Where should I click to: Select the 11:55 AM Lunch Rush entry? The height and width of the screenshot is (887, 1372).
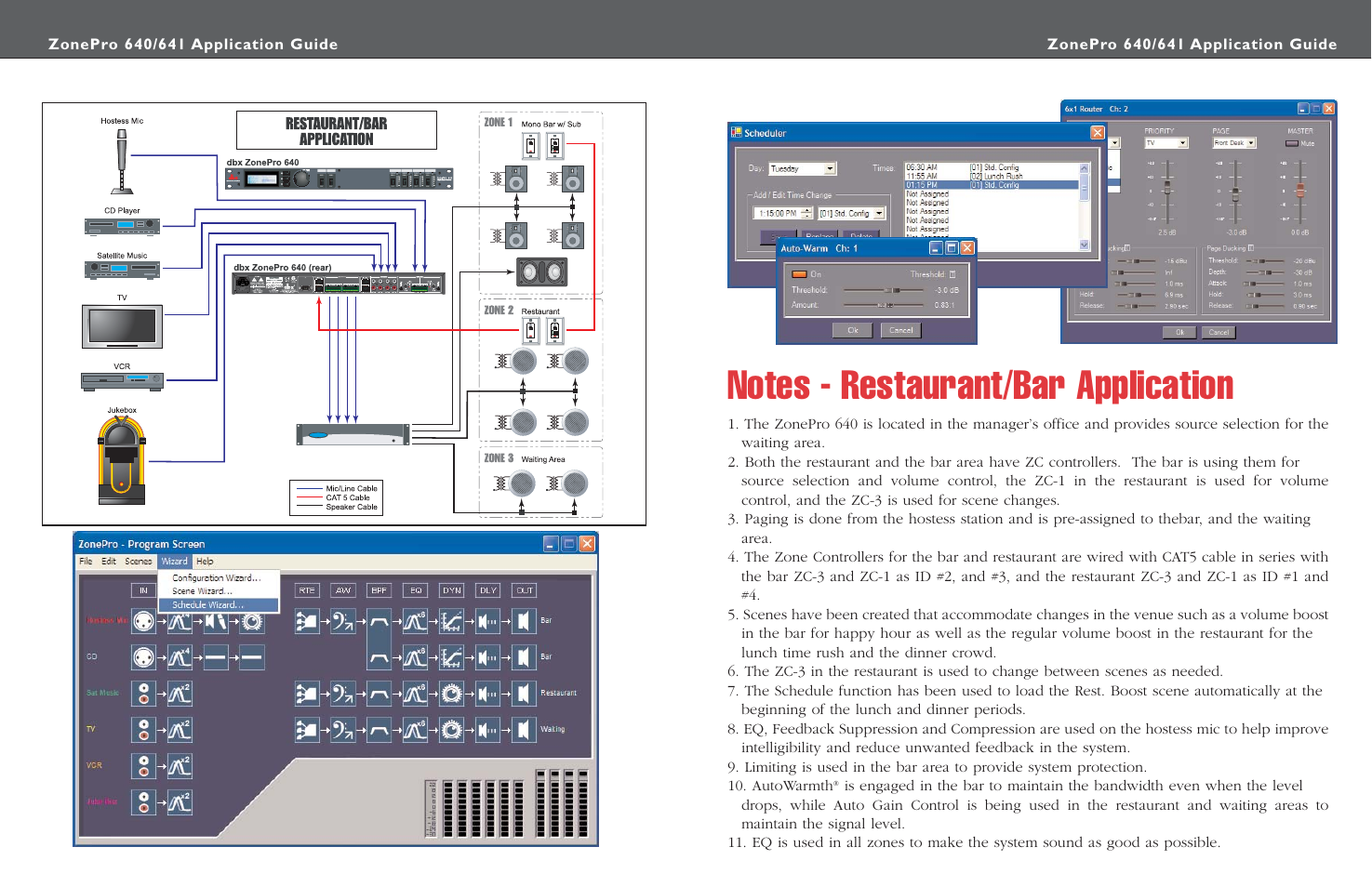pyautogui.click(x=992, y=177)
